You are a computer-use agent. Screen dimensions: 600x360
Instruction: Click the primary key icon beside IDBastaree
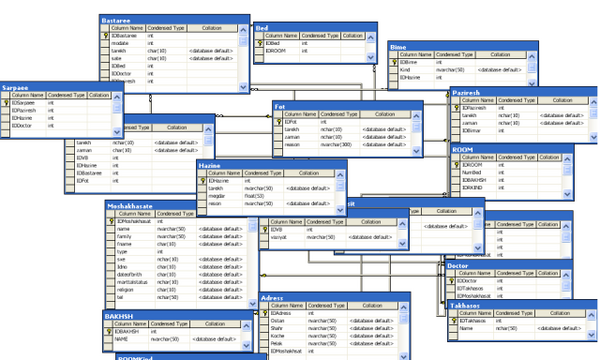pyautogui.click(x=106, y=36)
